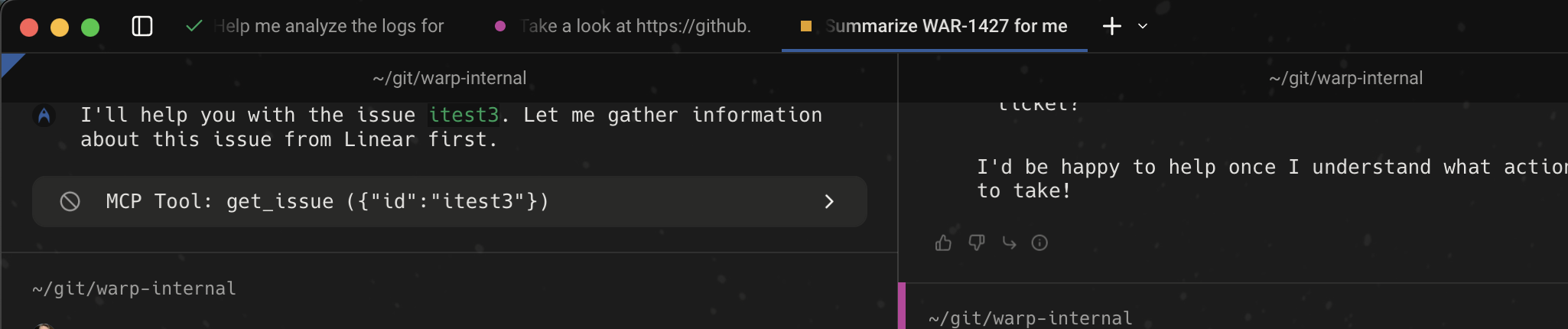
Task: Click the orange square tab indicator
Action: tap(805, 26)
